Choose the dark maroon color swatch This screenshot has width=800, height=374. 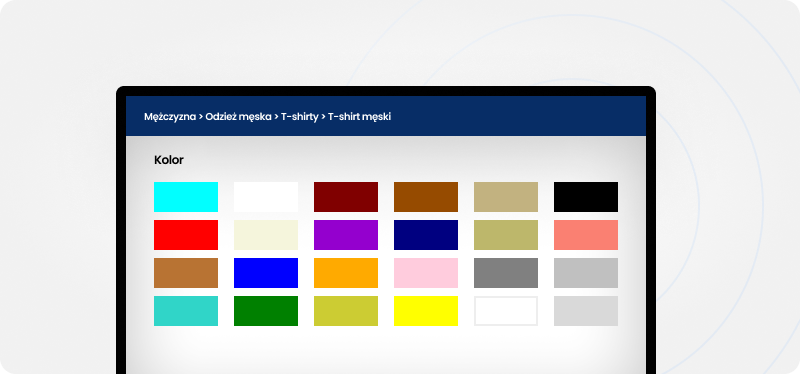click(346, 197)
